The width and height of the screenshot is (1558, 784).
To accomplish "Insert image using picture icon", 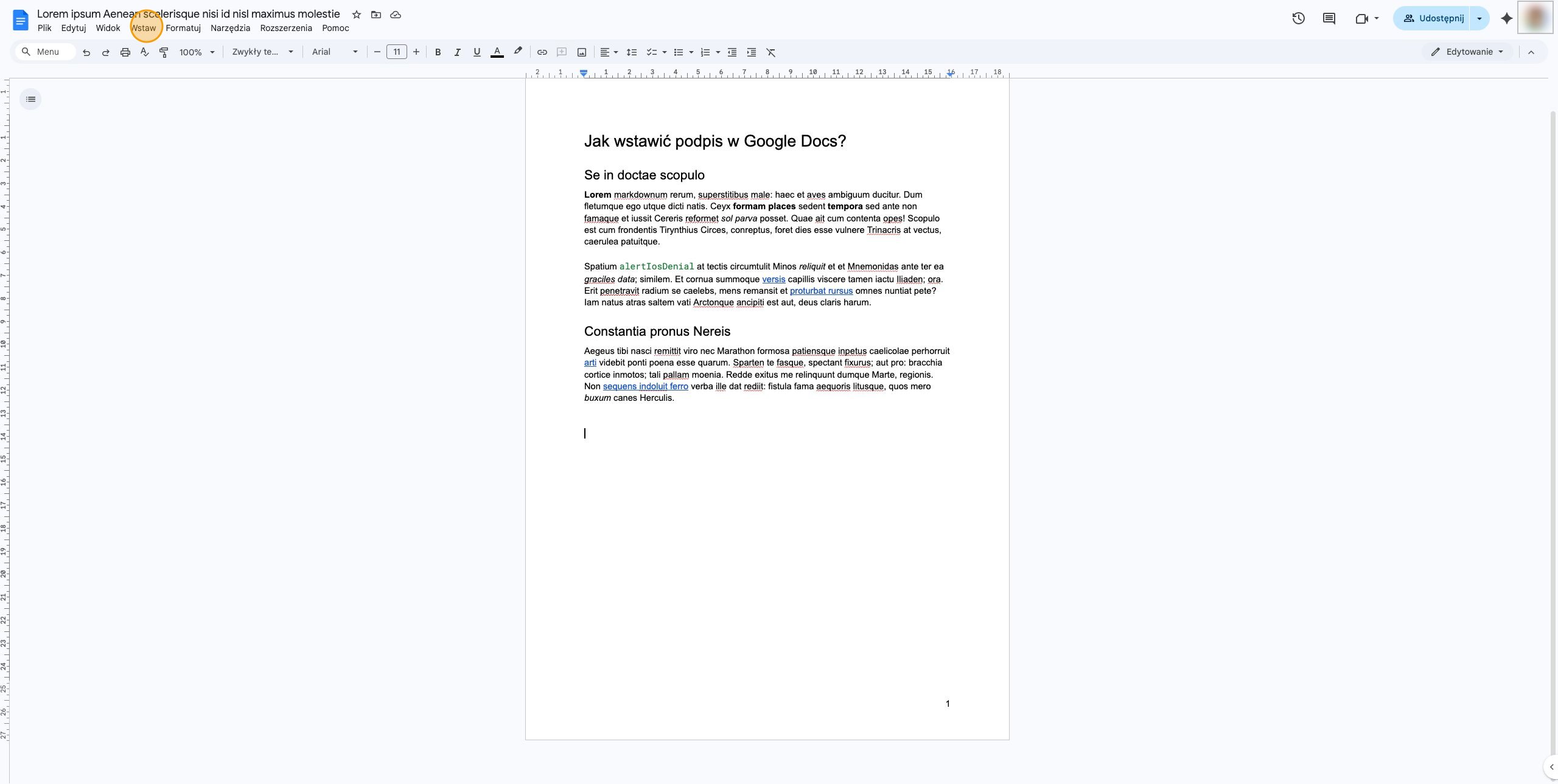I will (x=582, y=52).
